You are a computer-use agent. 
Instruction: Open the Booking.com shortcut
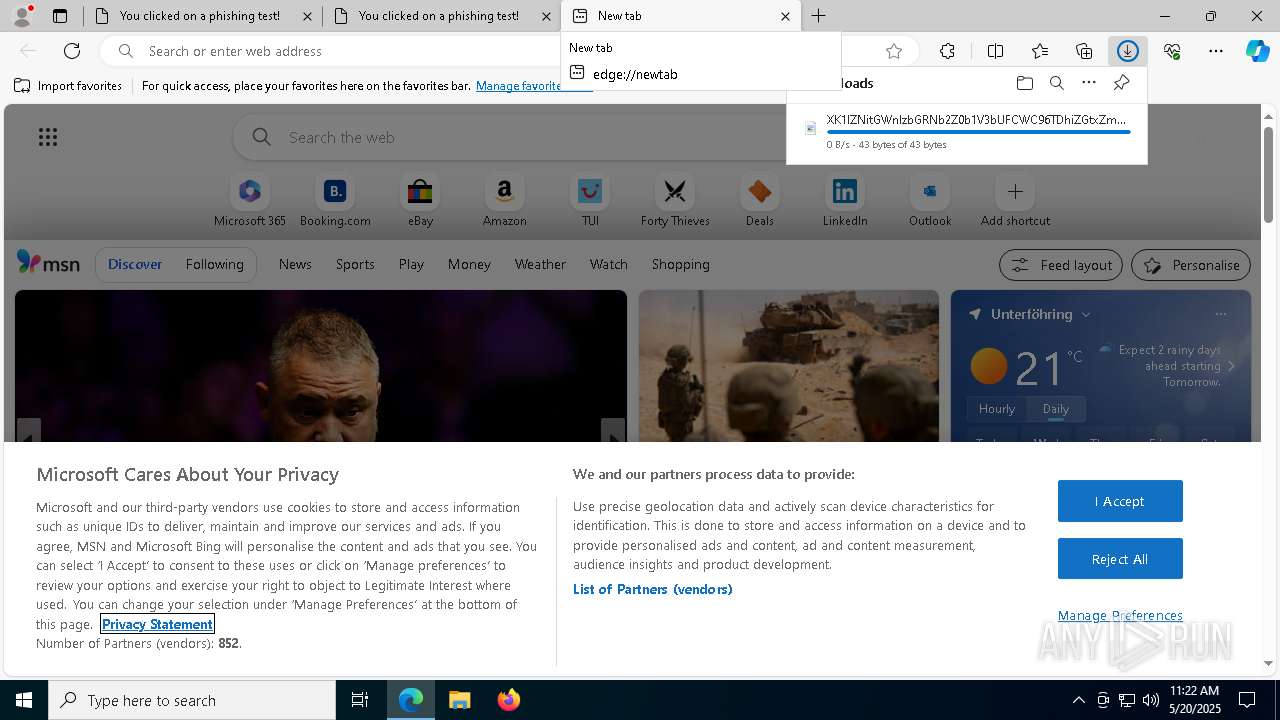pos(335,200)
